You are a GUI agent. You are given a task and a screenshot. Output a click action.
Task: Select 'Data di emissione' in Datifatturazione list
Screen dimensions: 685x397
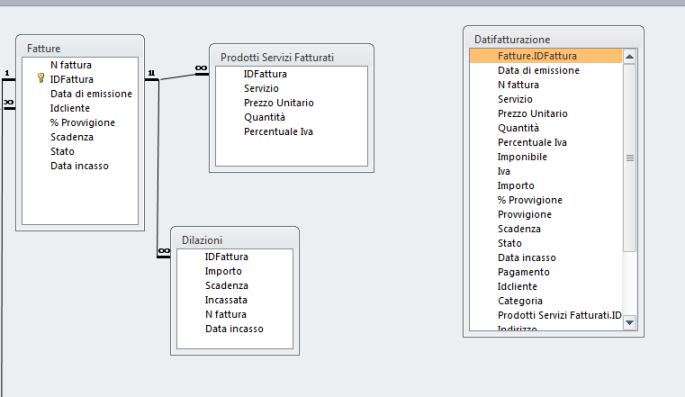(x=538, y=71)
